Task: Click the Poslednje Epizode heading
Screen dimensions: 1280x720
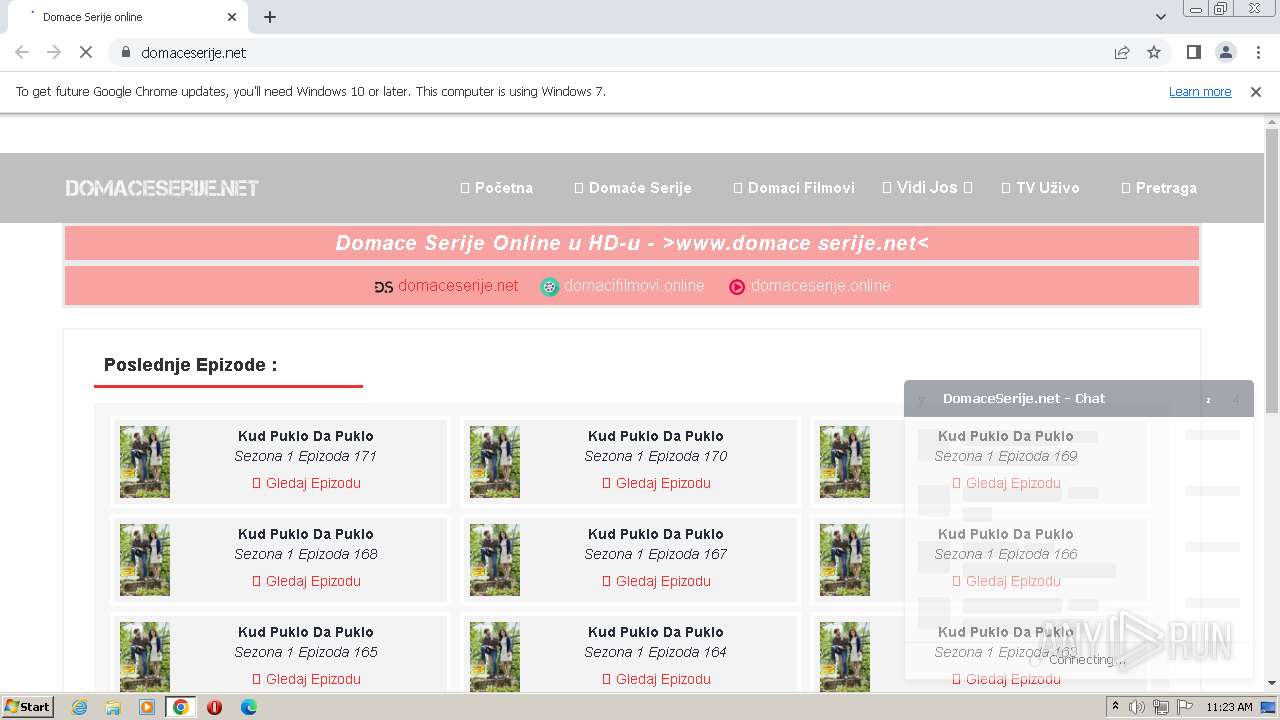Action: [190, 365]
